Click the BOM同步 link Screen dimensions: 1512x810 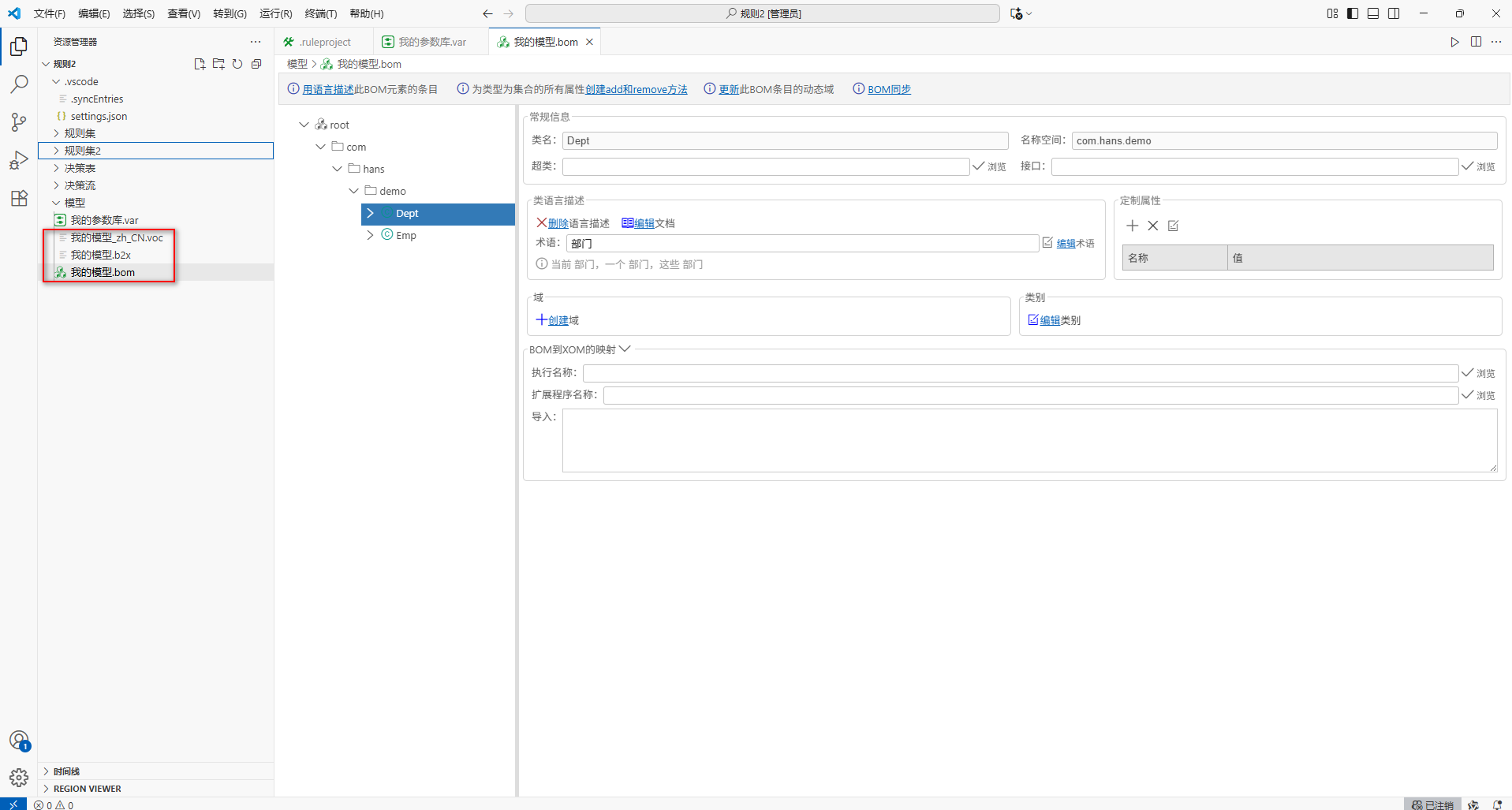point(889,89)
